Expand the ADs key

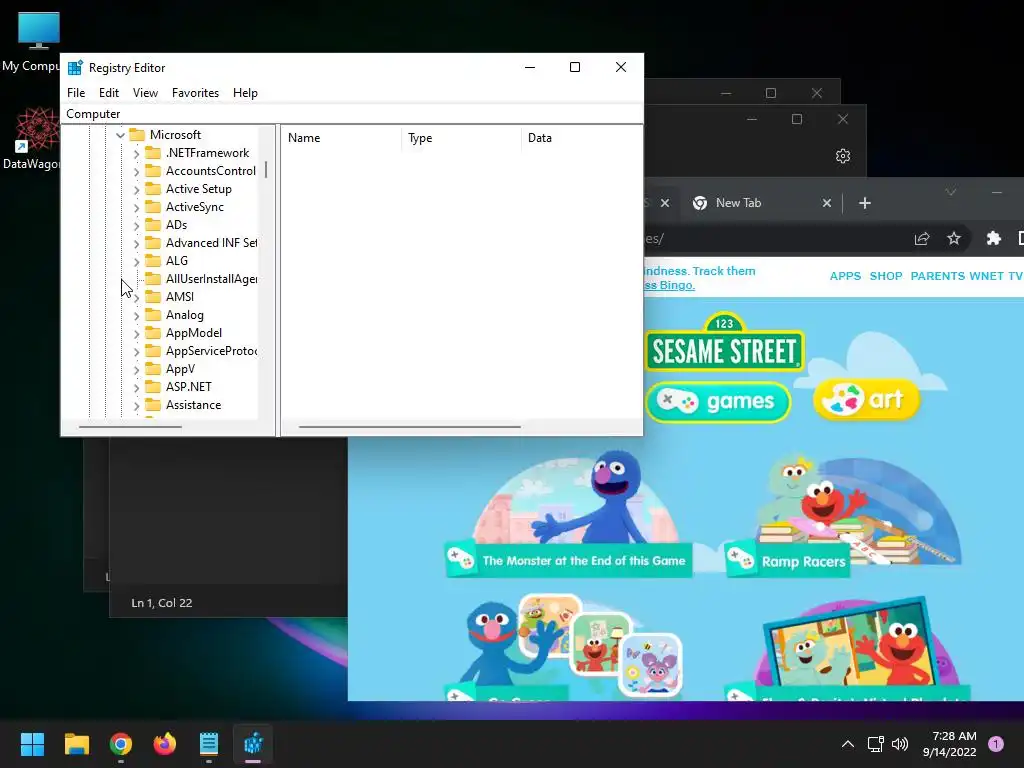[136, 225]
